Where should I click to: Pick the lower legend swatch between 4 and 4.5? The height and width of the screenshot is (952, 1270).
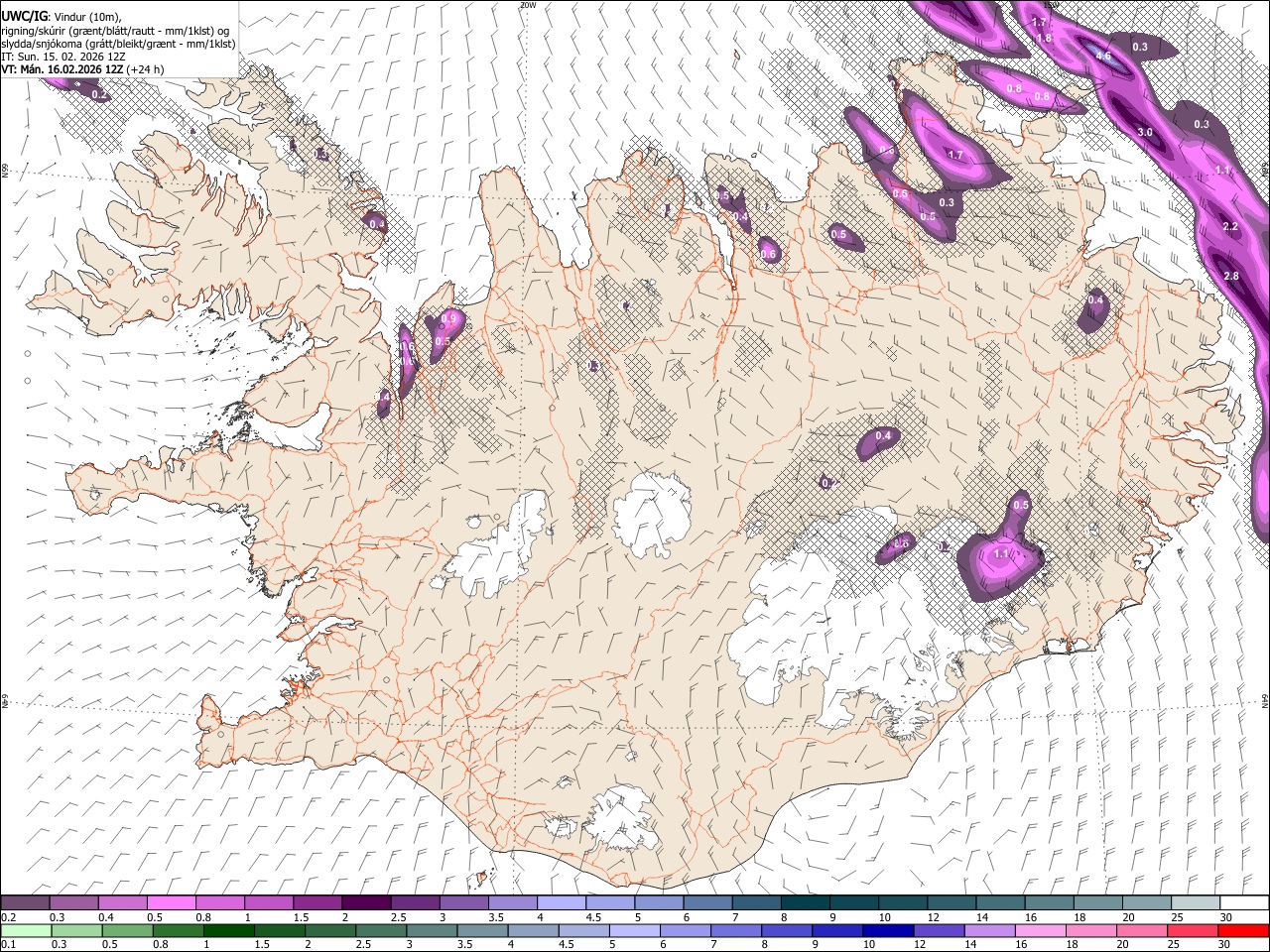coord(534,930)
